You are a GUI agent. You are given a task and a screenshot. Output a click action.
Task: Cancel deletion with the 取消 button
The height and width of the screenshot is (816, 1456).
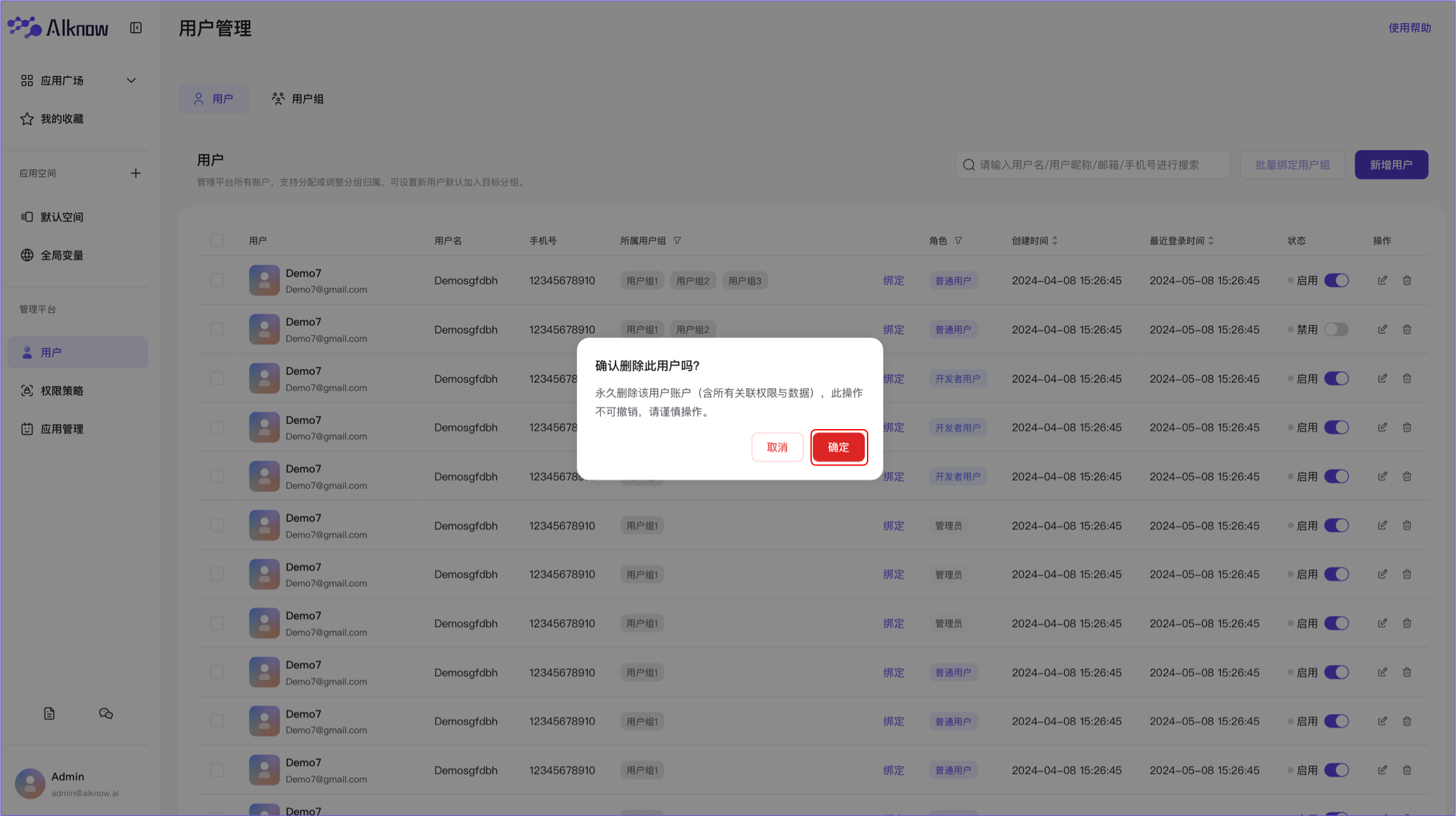point(777,447)
